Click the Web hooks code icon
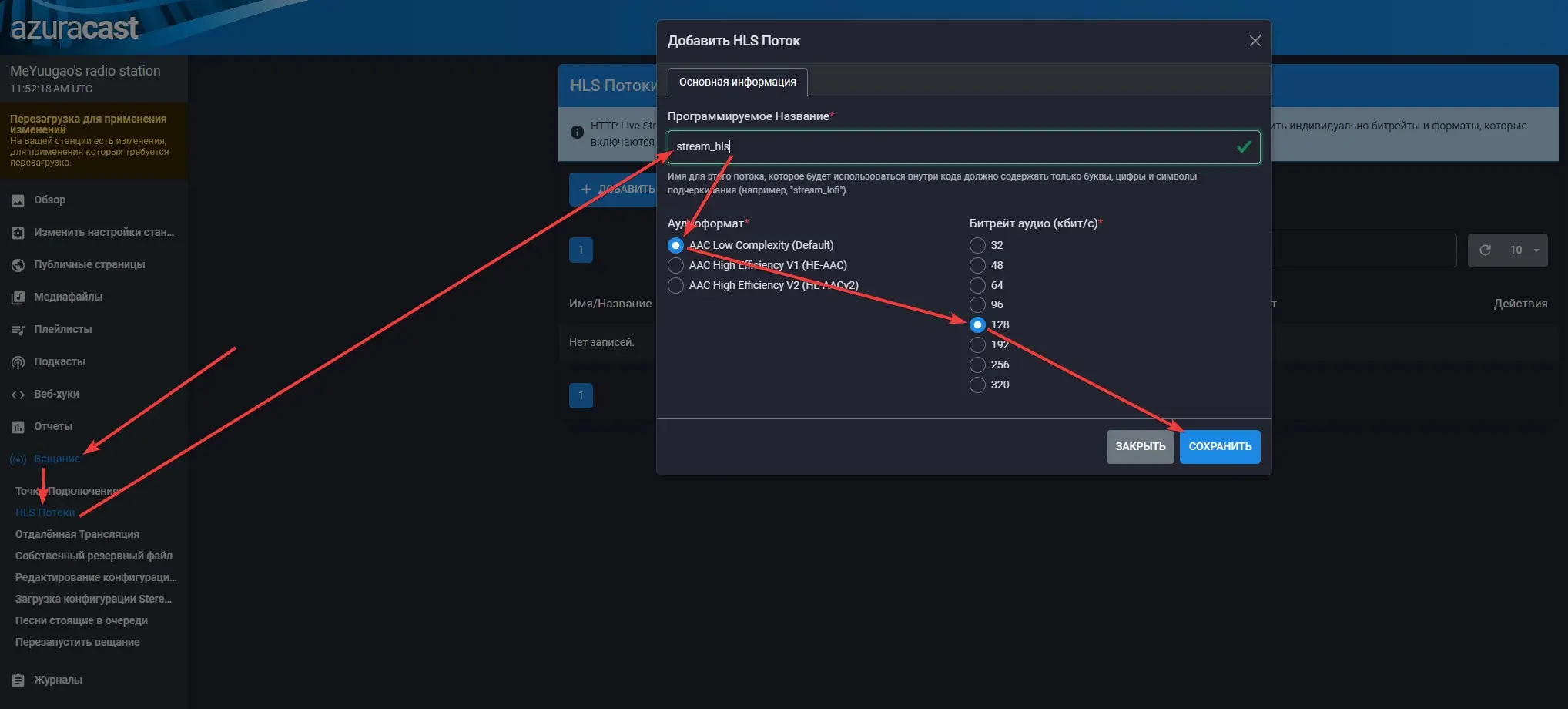The height and width of the screenshot is (709, 1568). pyautogui.click(x=18, y=395)
